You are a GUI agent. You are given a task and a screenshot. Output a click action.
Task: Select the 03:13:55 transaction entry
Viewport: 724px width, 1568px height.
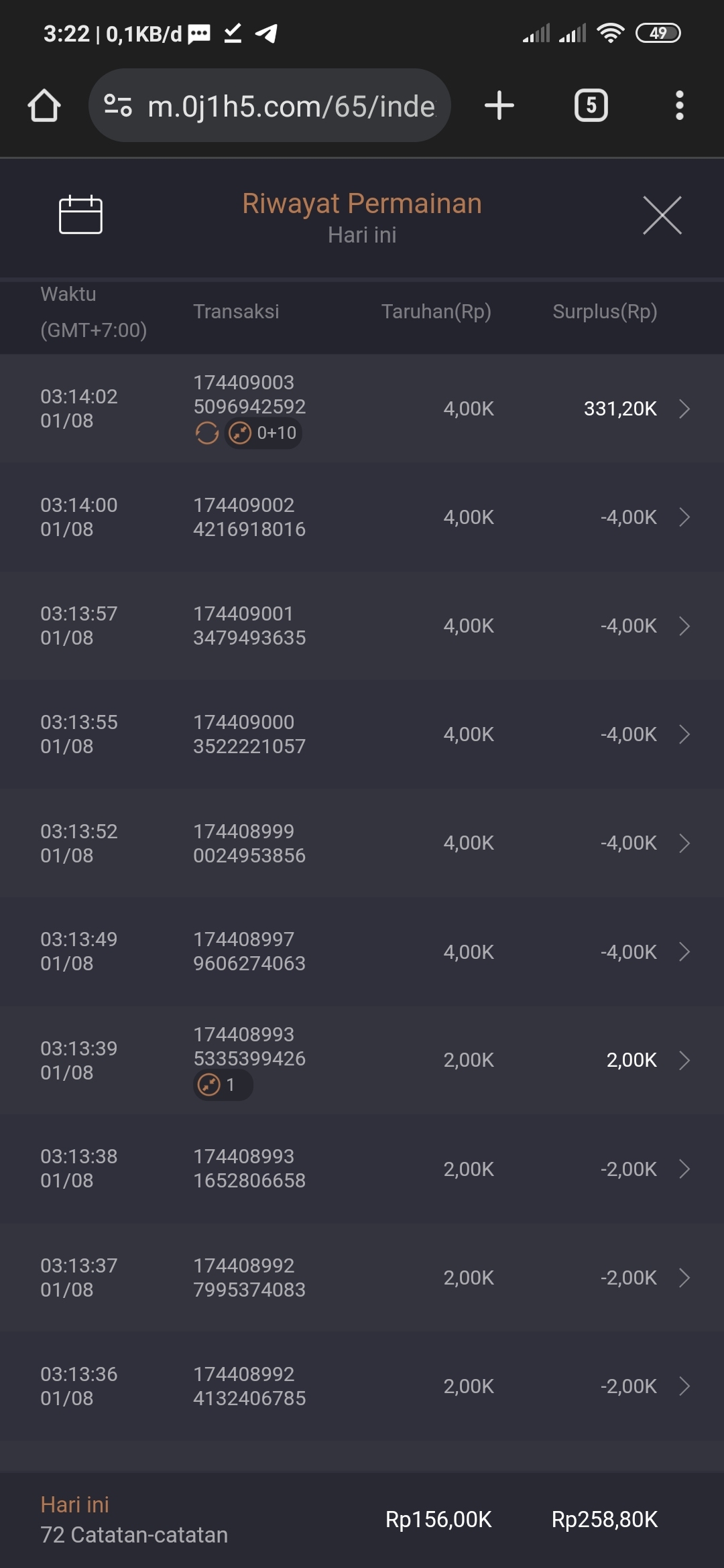[362, 734]
